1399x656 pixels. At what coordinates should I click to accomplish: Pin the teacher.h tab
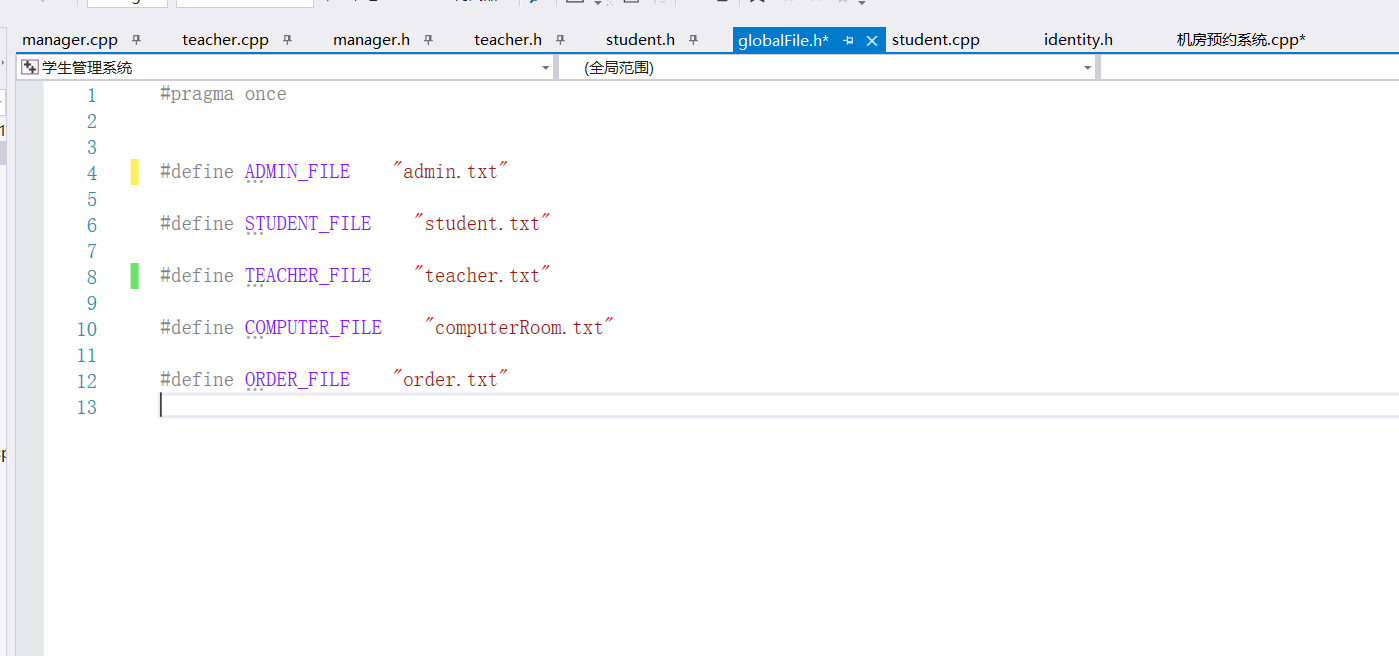560,40
